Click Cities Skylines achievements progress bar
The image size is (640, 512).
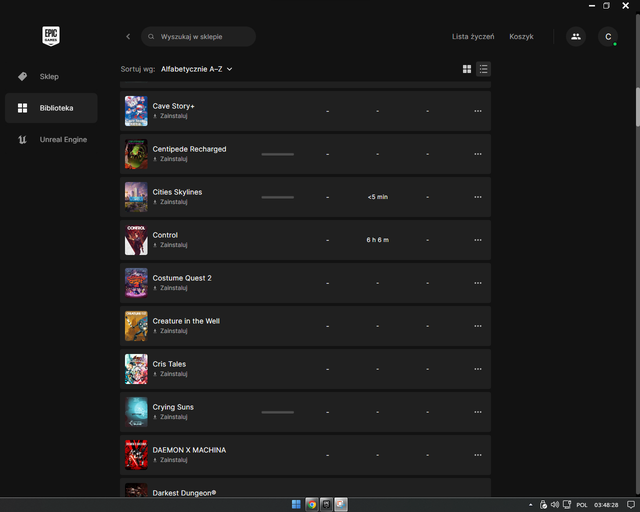click(x=278, y=197)
